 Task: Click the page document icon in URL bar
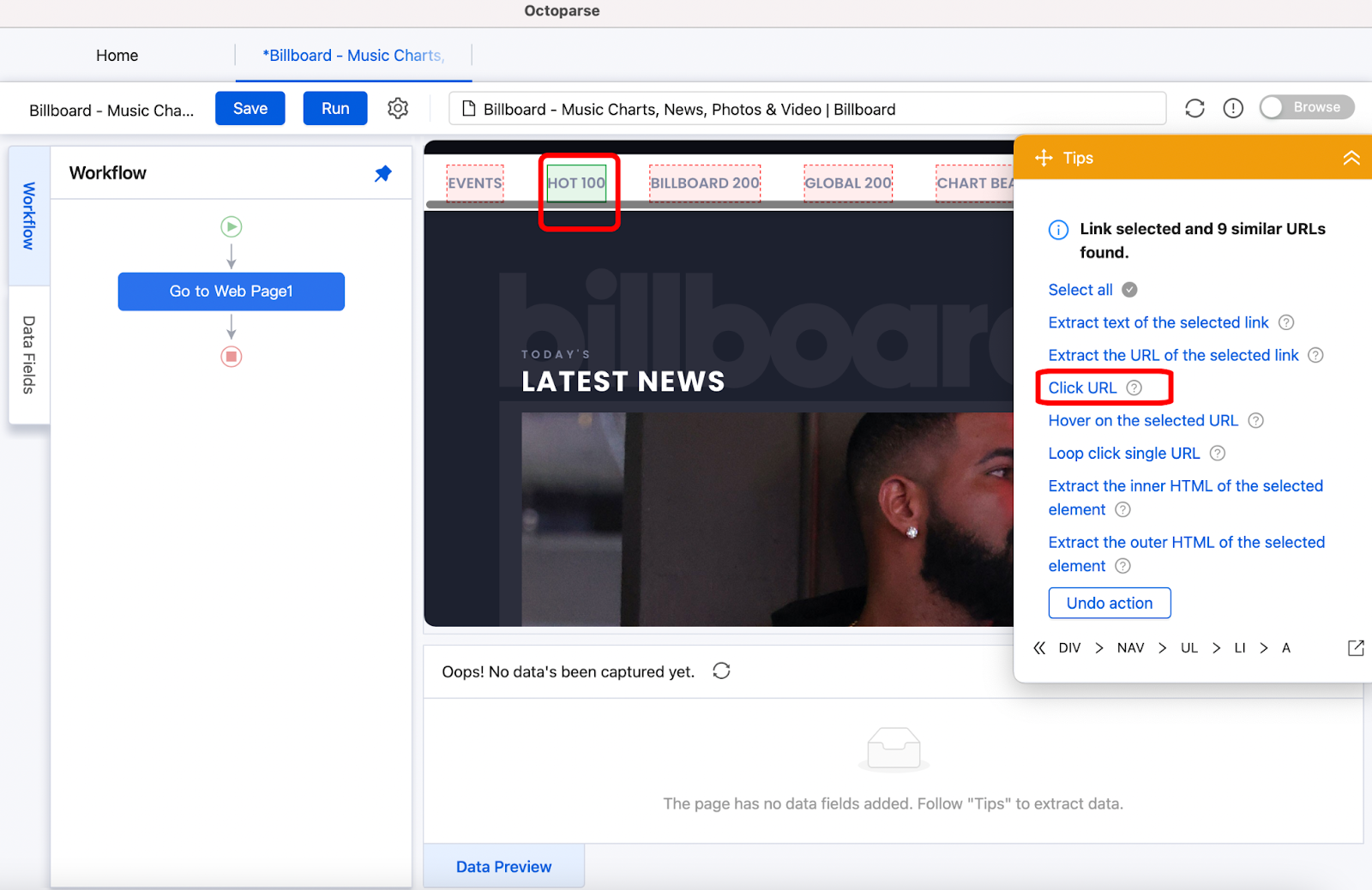469,109
